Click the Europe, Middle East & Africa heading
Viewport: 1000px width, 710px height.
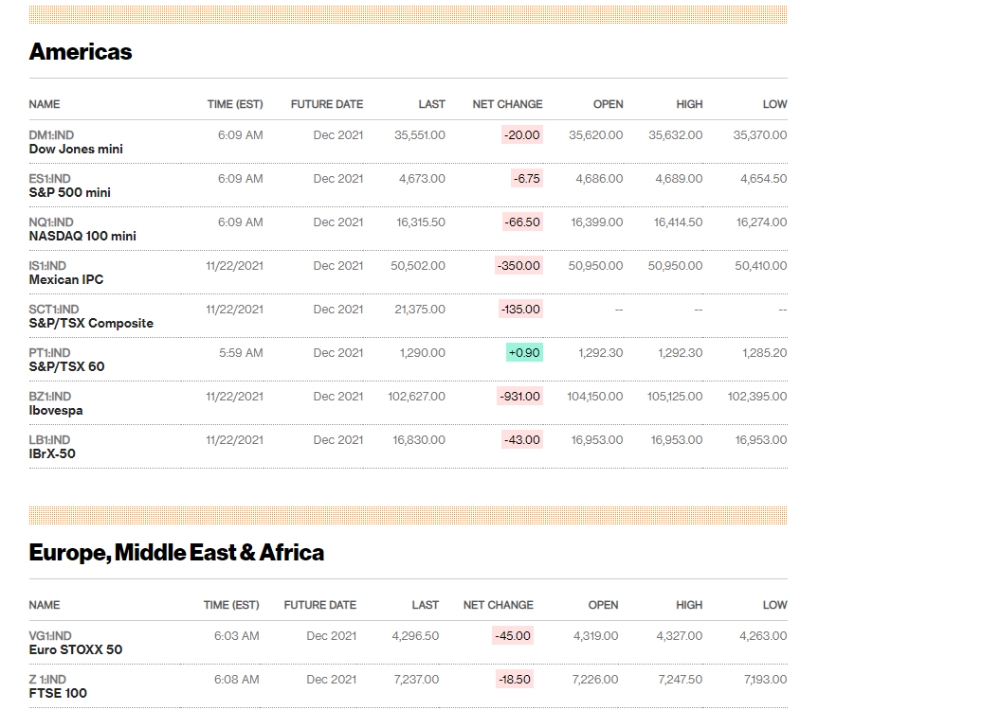tap(177, 552)
